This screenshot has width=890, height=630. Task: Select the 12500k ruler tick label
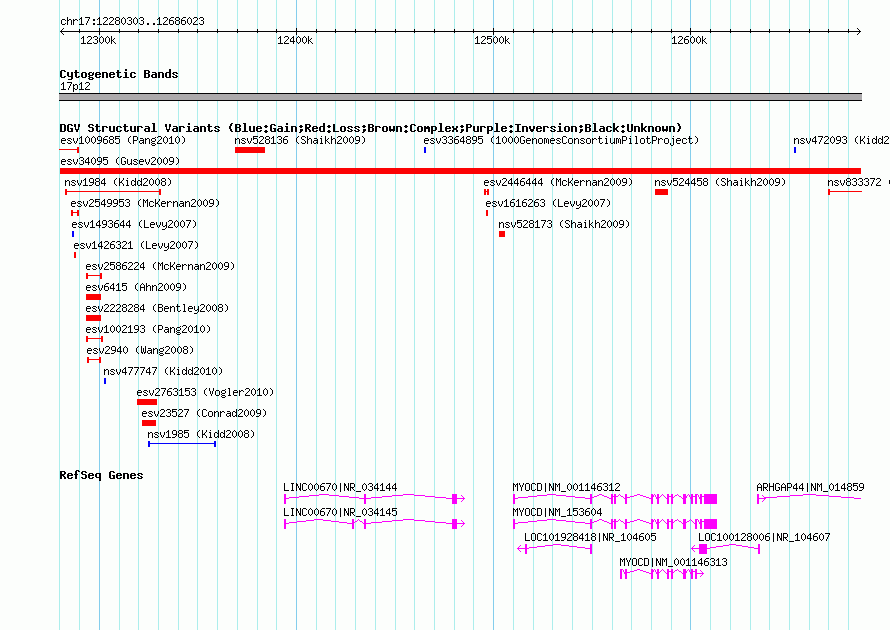(492, 40)
